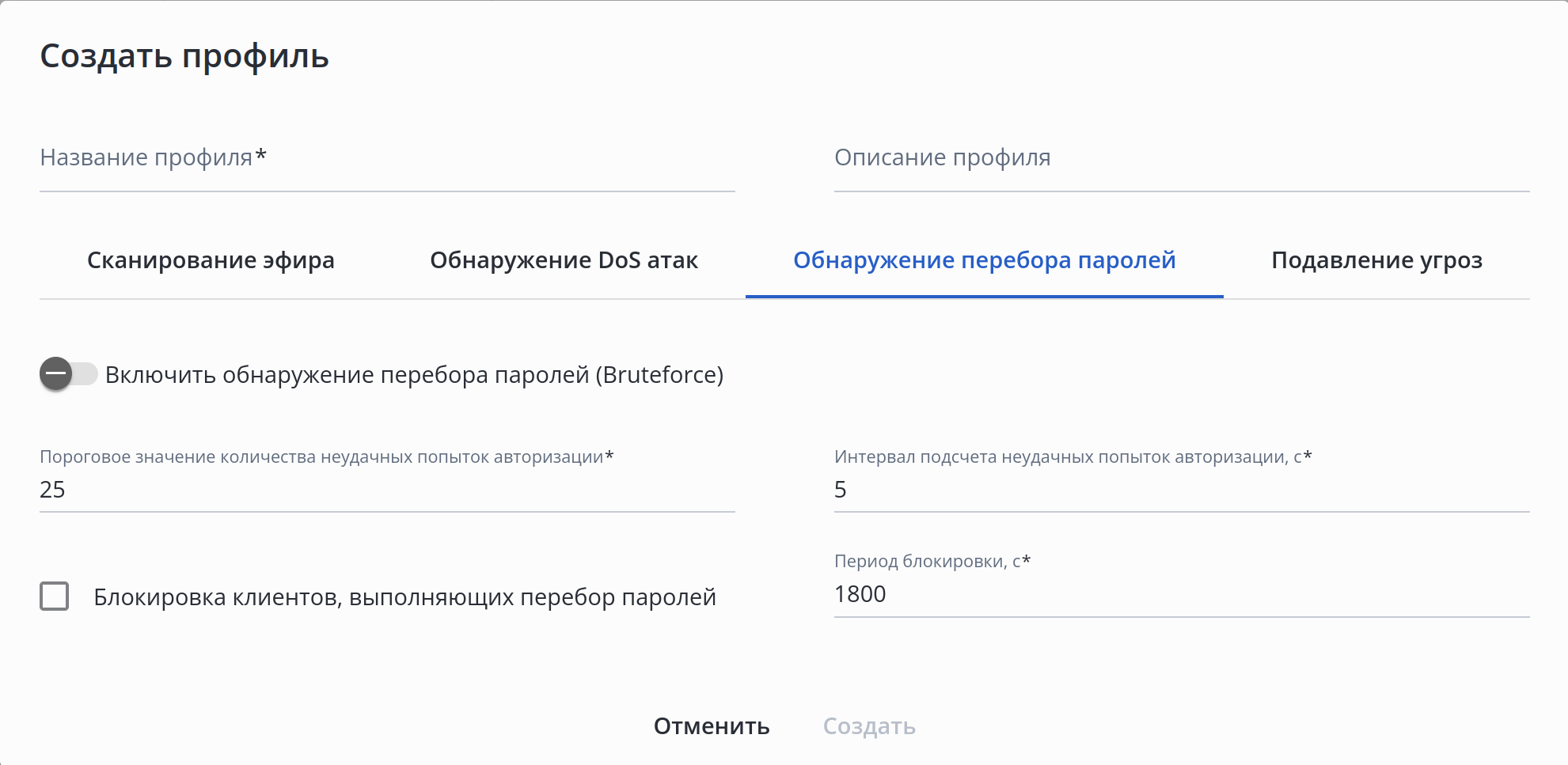1568x765 pixels.
Task: Switch to the 'Сканирование эфира' tab
Action: click(x=211, y=260)
